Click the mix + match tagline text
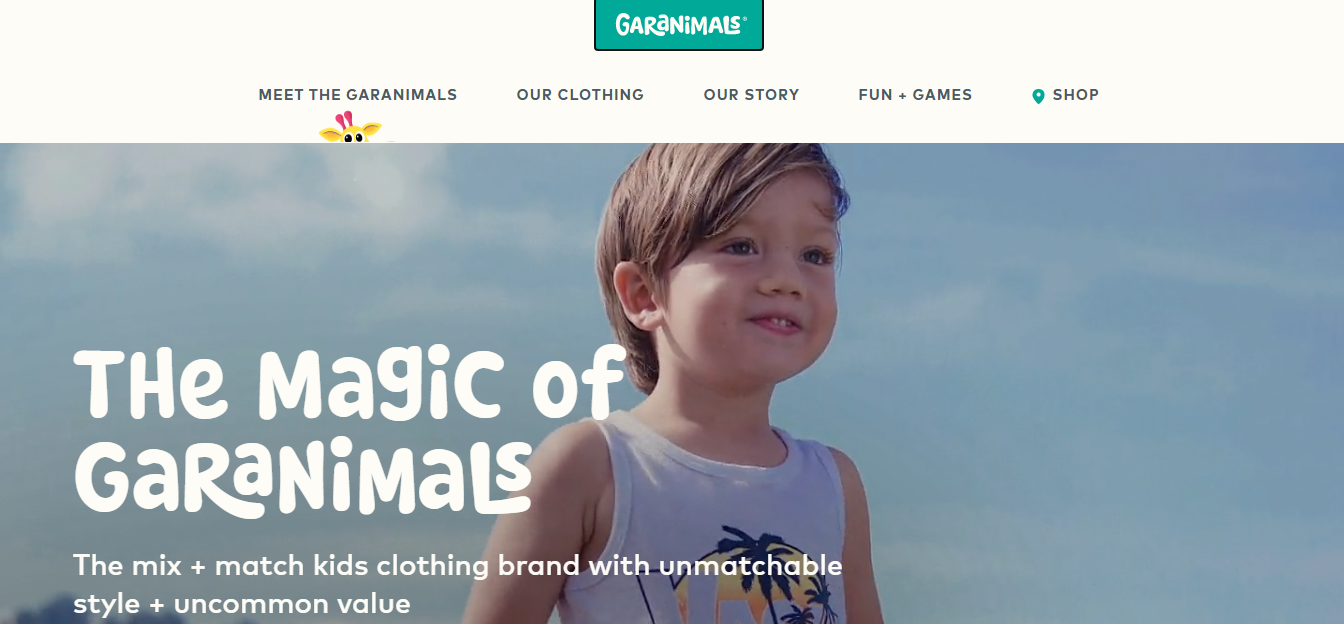Screen dimensions: 1344x624 tap(458, 584)
